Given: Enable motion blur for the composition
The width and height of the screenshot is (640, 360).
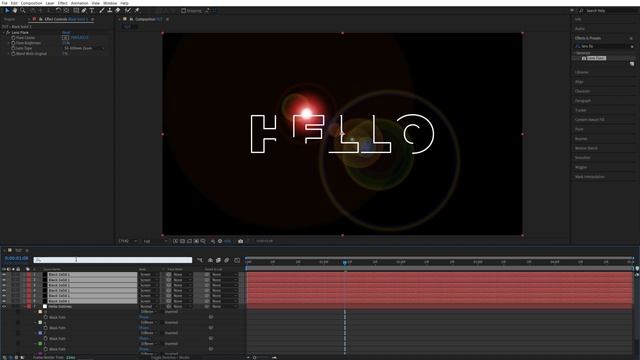Looking at the screenshot, I should pos(227,260).
